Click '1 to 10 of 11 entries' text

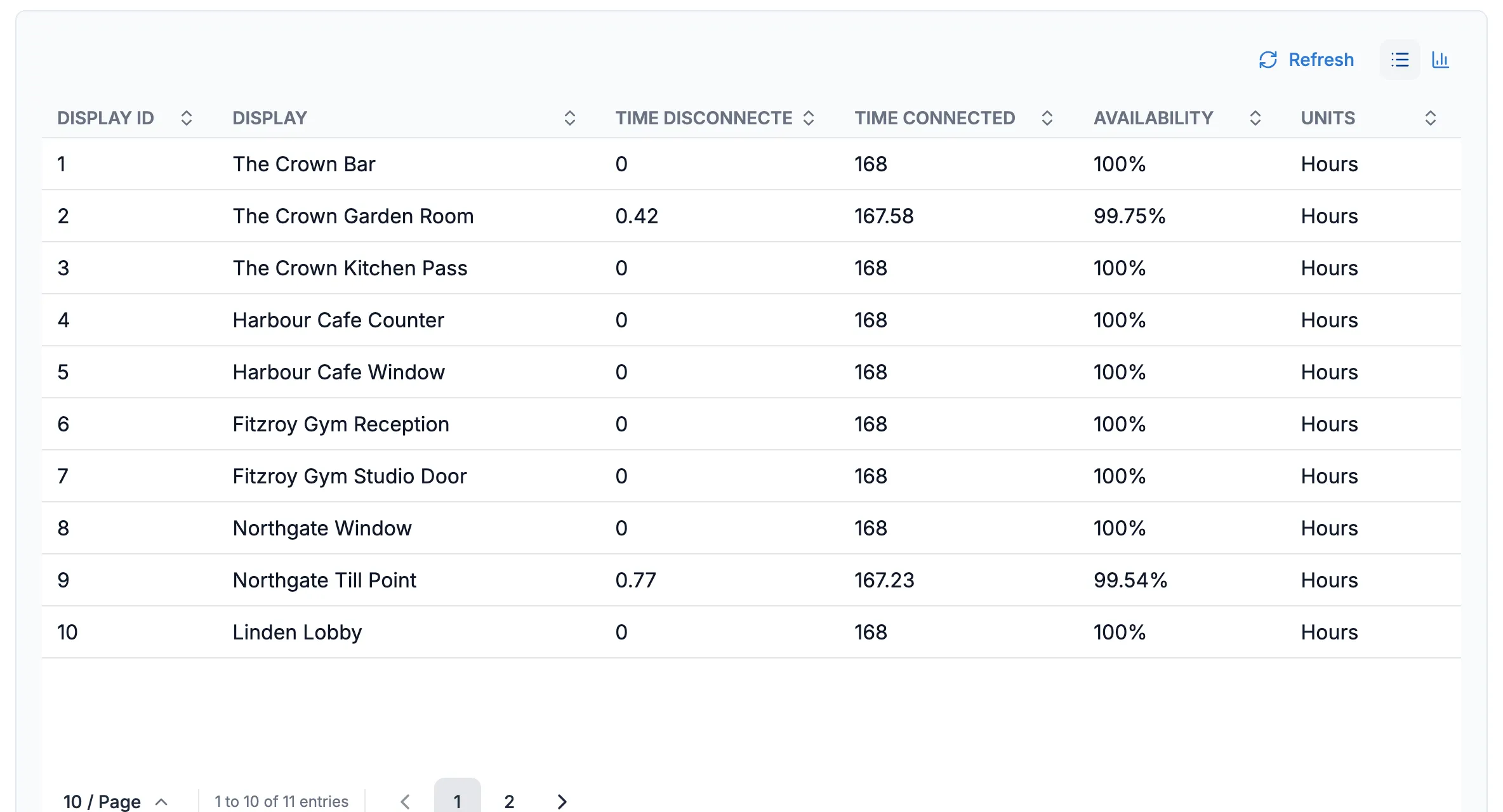(281, 801)
